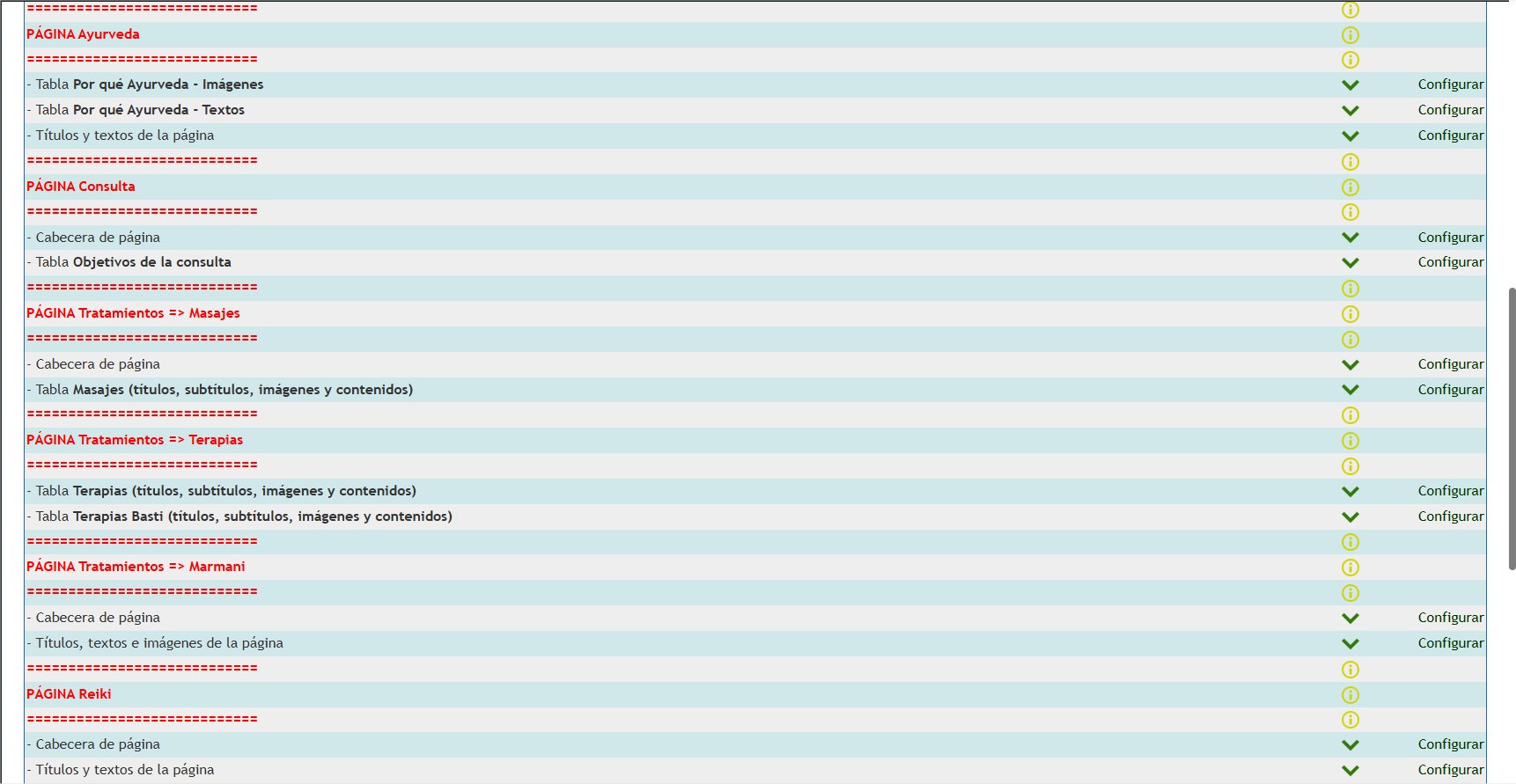Click the checkmark for Cabecera de página under Masajes
Screen dimensions: 1516x784
click(1350, 365)
